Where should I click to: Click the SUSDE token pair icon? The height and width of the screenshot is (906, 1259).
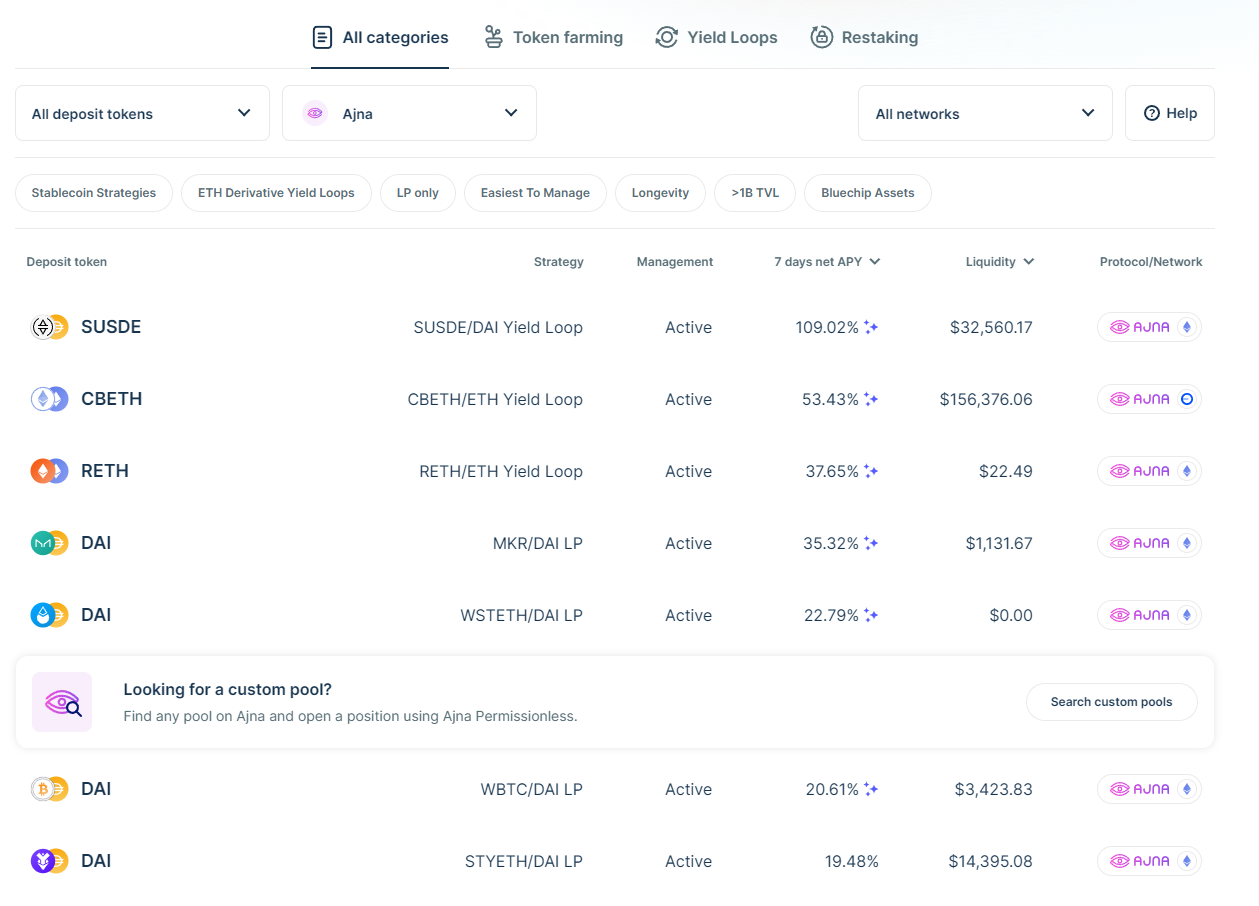point(49,327)
